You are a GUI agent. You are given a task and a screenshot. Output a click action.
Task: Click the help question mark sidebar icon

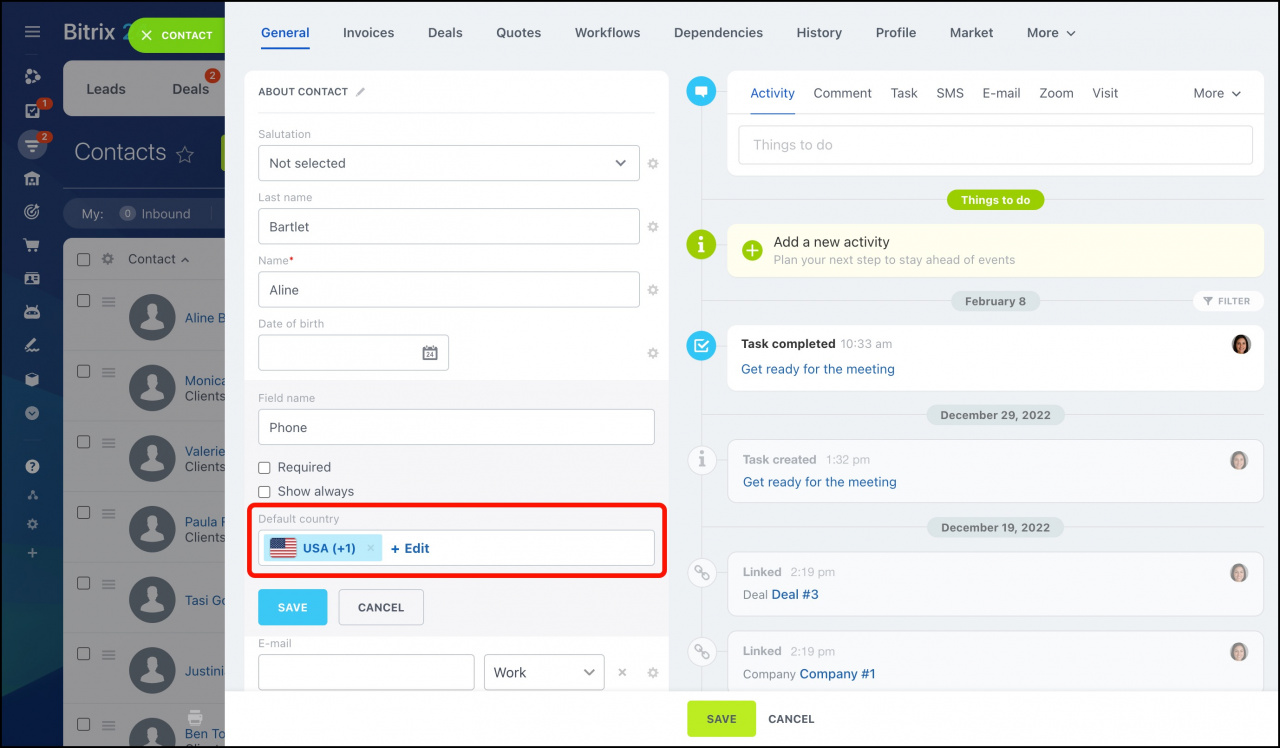(x=32, y=466)
